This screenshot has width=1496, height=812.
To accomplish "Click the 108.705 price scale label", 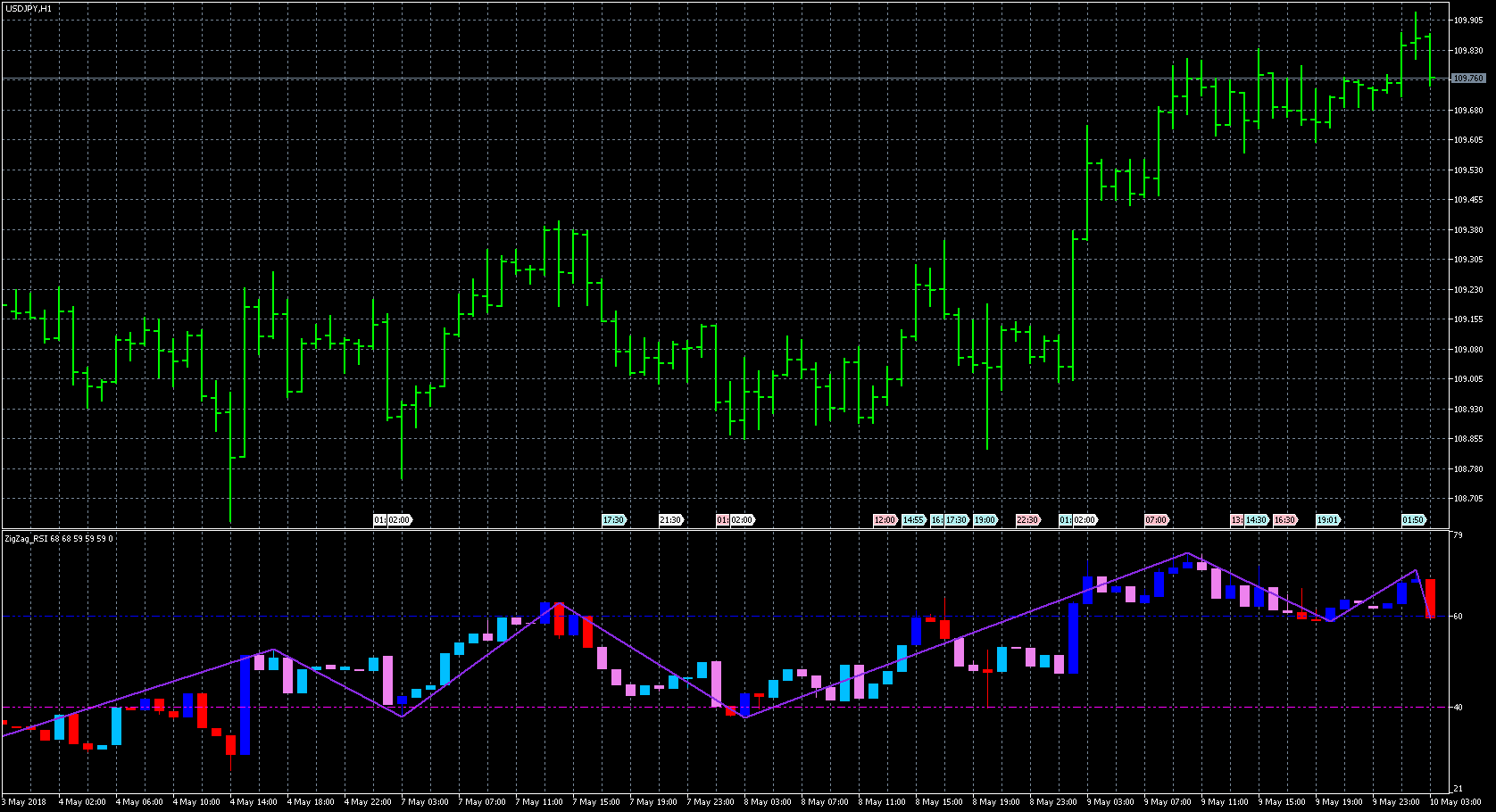I will [1468, 499].
